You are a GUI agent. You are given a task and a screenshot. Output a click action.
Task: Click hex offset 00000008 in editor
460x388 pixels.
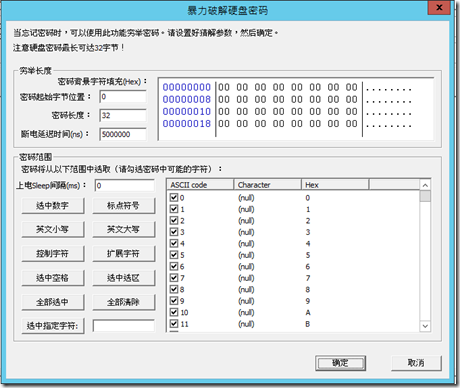point(187,99)
